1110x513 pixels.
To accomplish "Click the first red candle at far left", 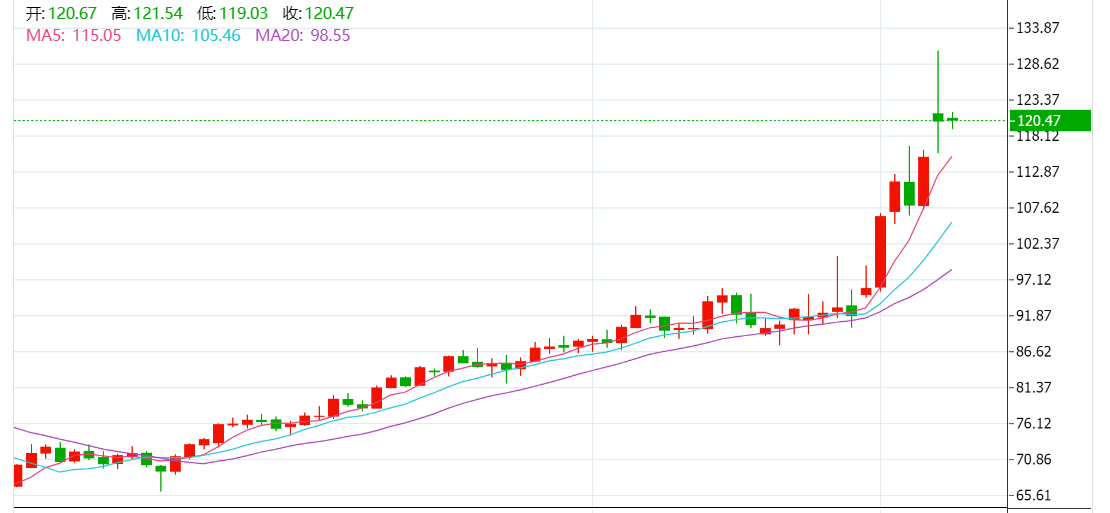I will [x=17, y=475].
